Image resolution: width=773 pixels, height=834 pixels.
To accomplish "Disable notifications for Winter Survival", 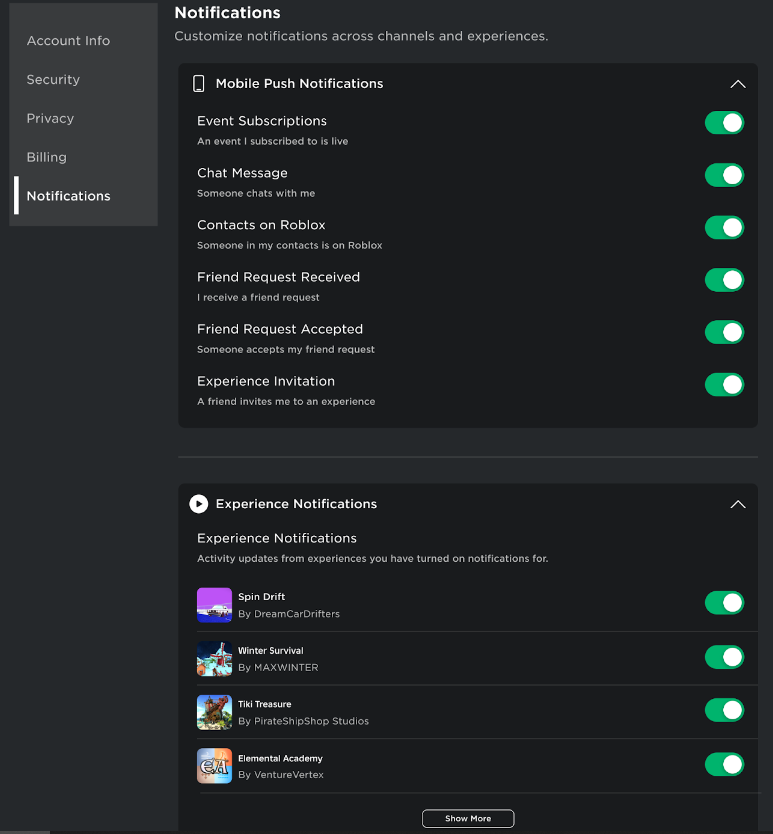I will click(724, 657).
